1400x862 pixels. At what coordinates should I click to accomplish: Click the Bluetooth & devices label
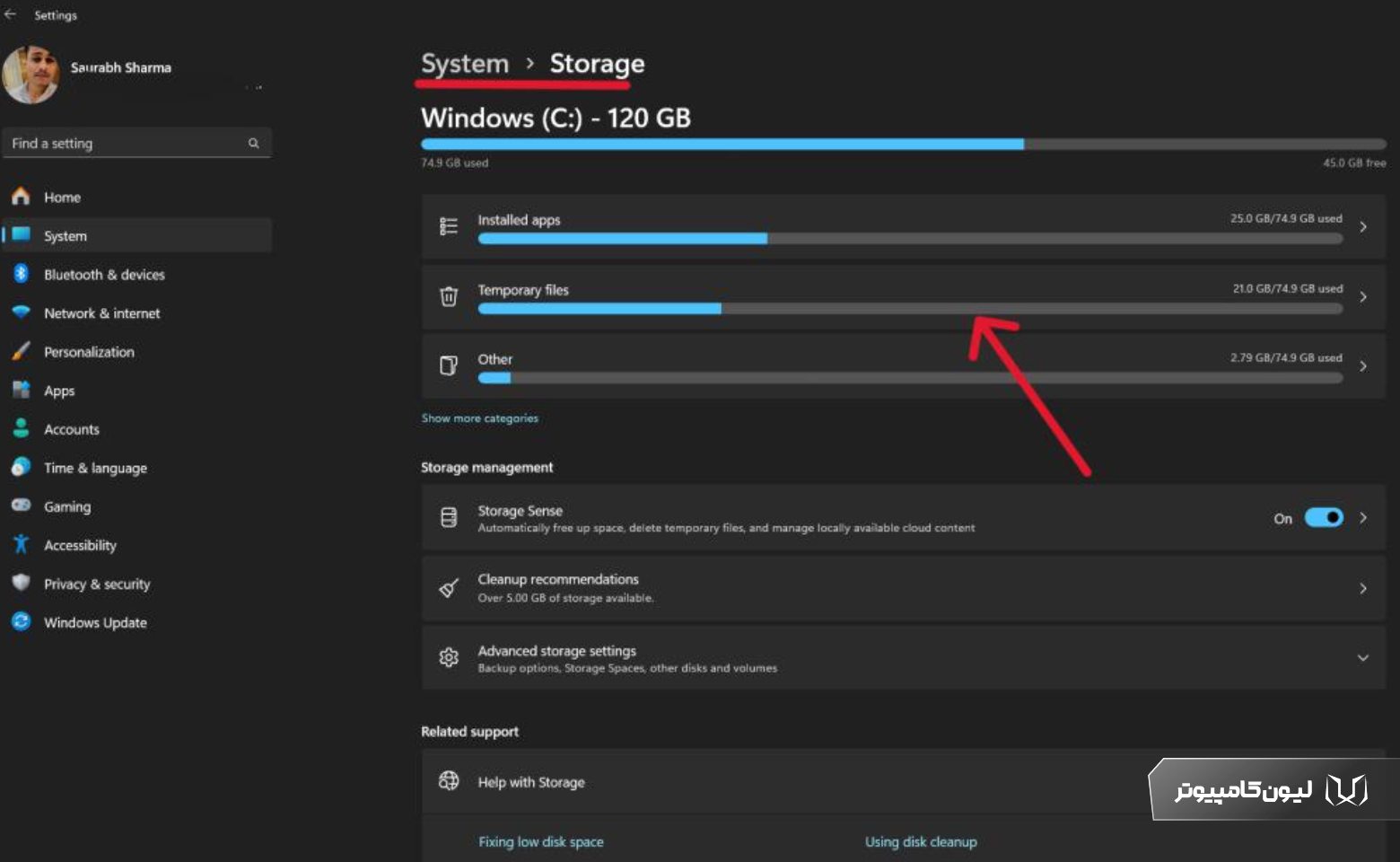point(104,274)
